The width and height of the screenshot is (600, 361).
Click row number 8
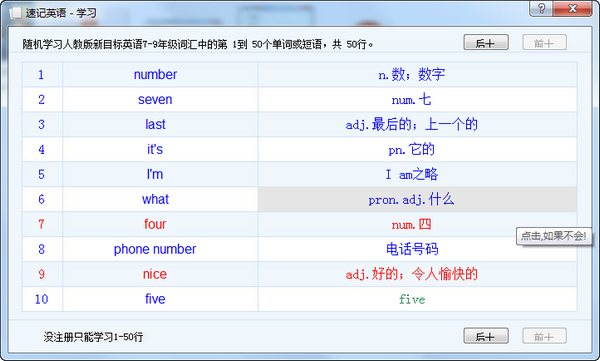41,249
